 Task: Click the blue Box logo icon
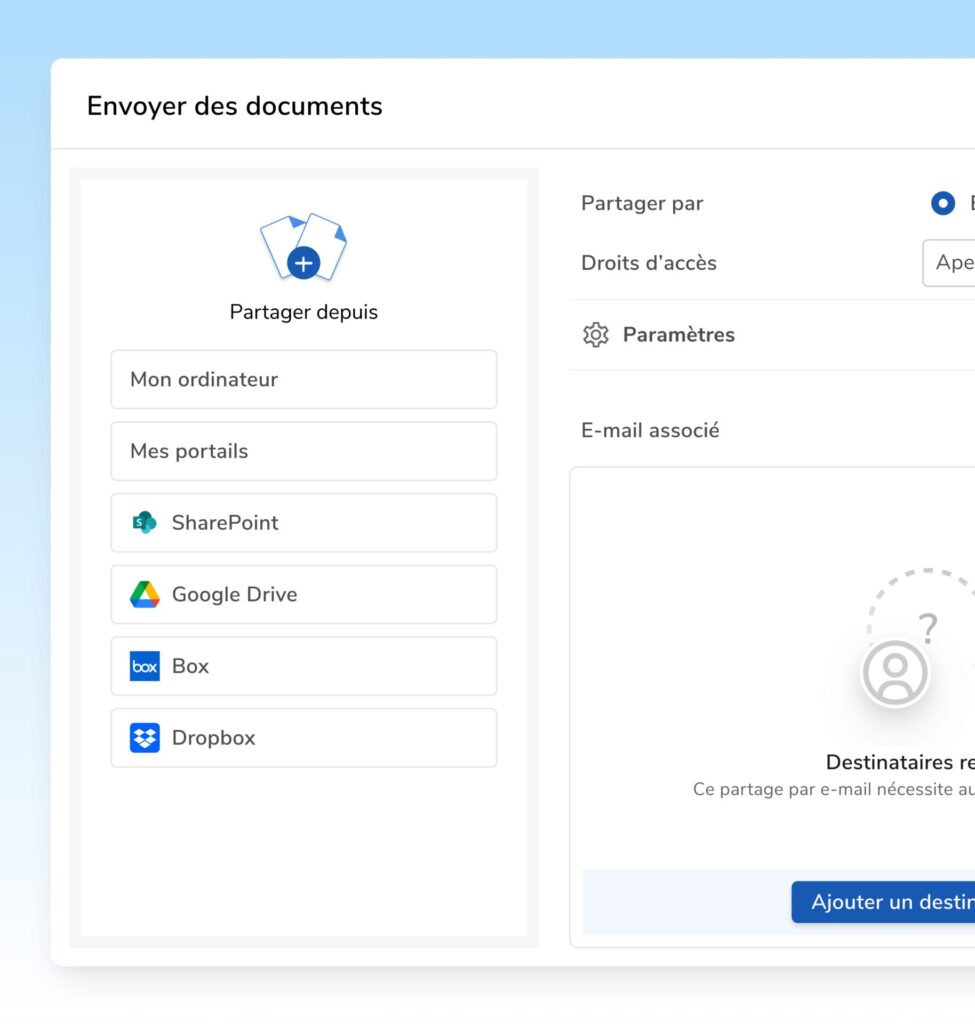pyautogui.click(x=145, y=667)
